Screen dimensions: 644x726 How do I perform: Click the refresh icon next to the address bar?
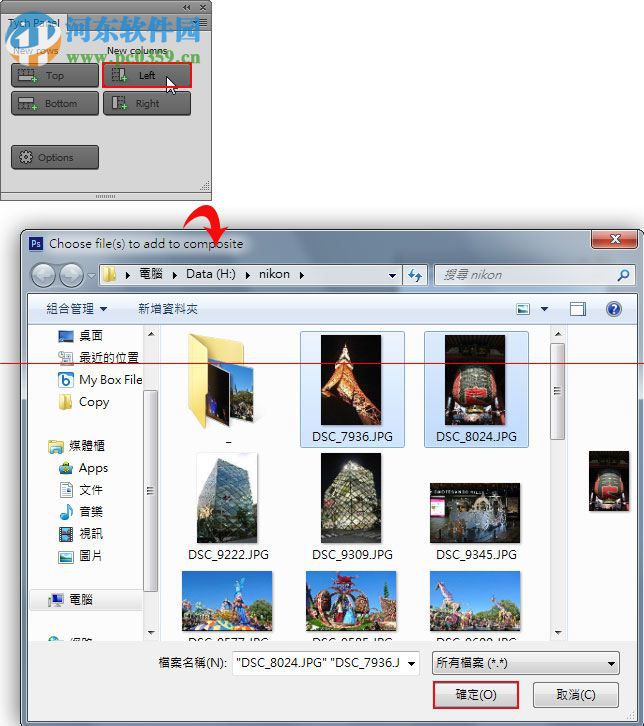(415, 275)
